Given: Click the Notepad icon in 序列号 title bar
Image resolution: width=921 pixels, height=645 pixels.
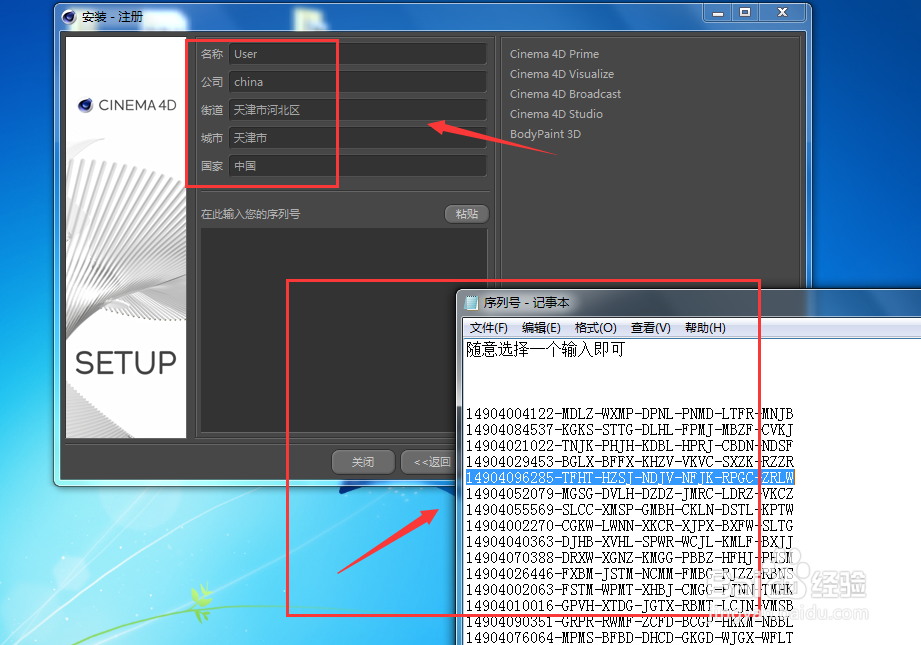Looking at the screenshot, I should point(471,303).
